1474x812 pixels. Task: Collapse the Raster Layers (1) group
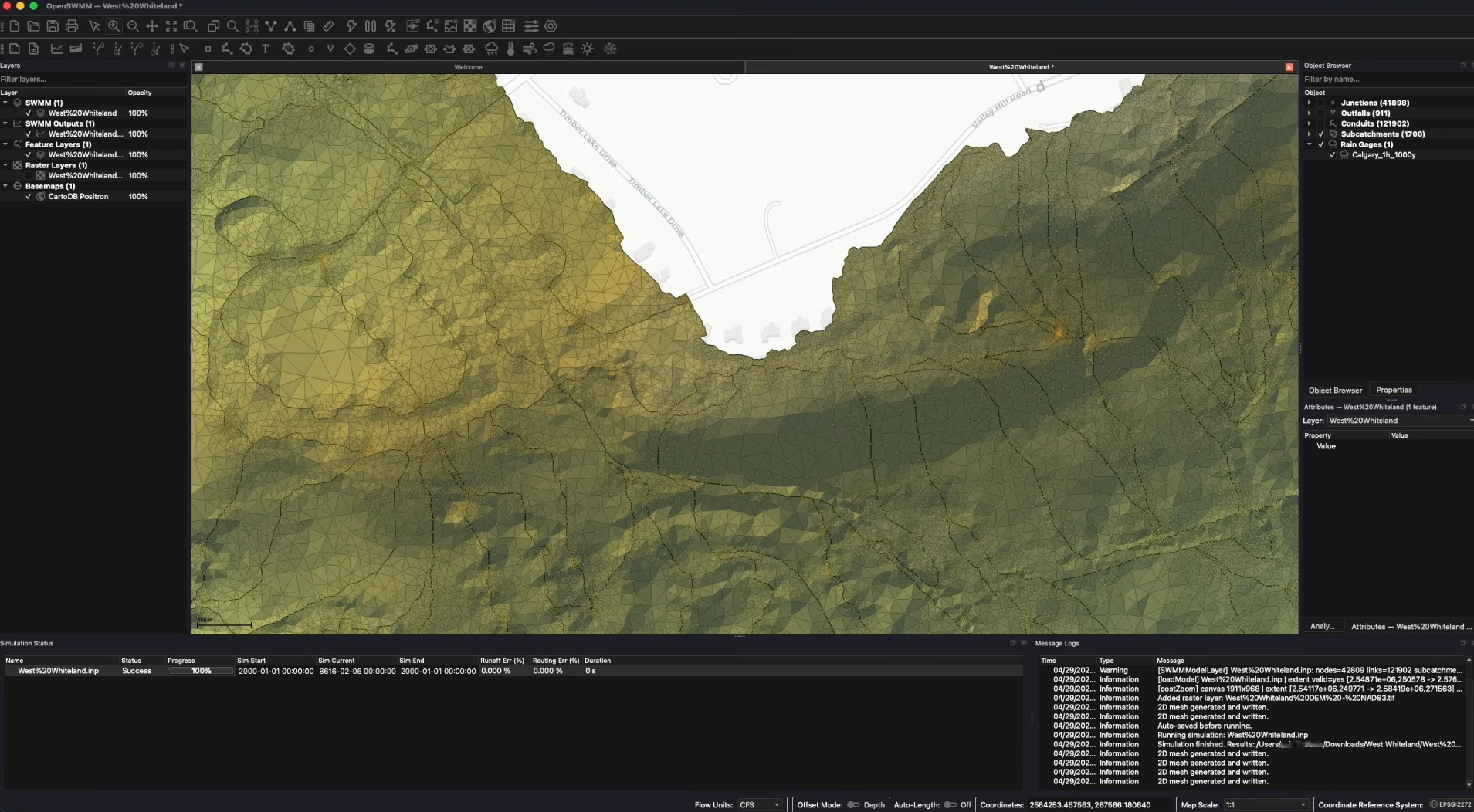pos(5,165)
